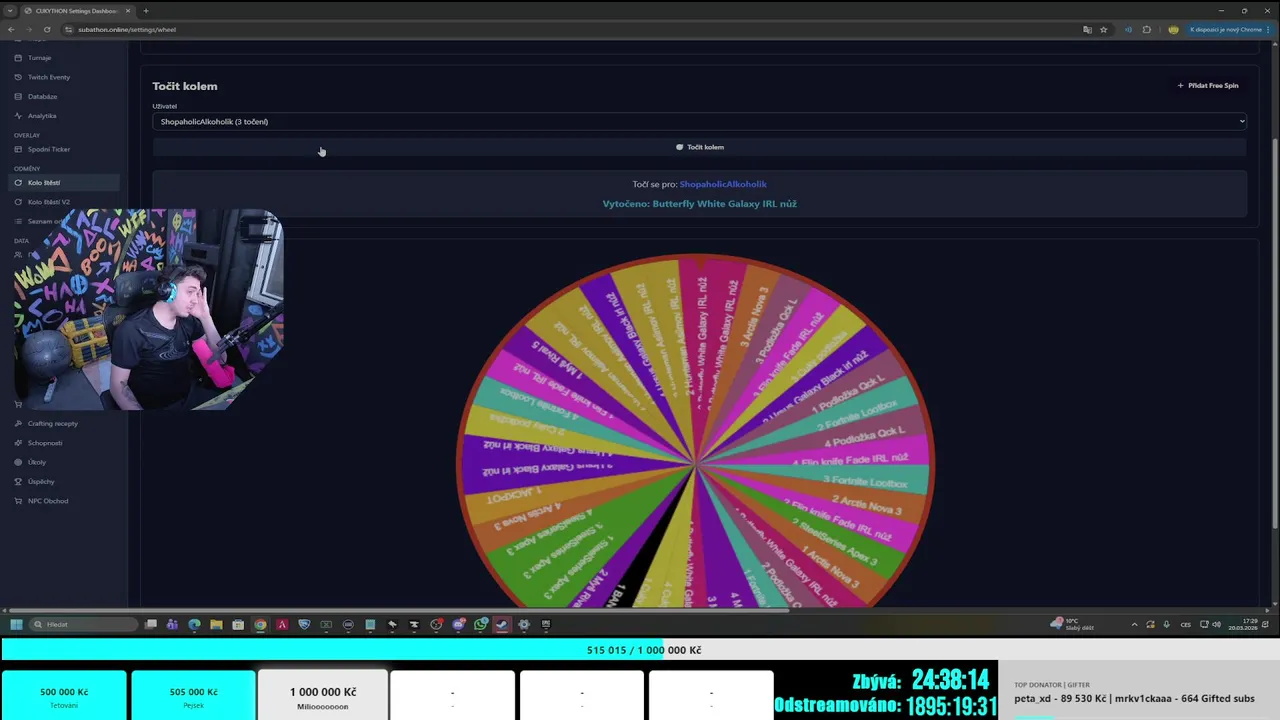The width and height of the screenshot is (1280, 720).
Task: Open the Chrome profile avatar
Action: (x=1173, y=30)
